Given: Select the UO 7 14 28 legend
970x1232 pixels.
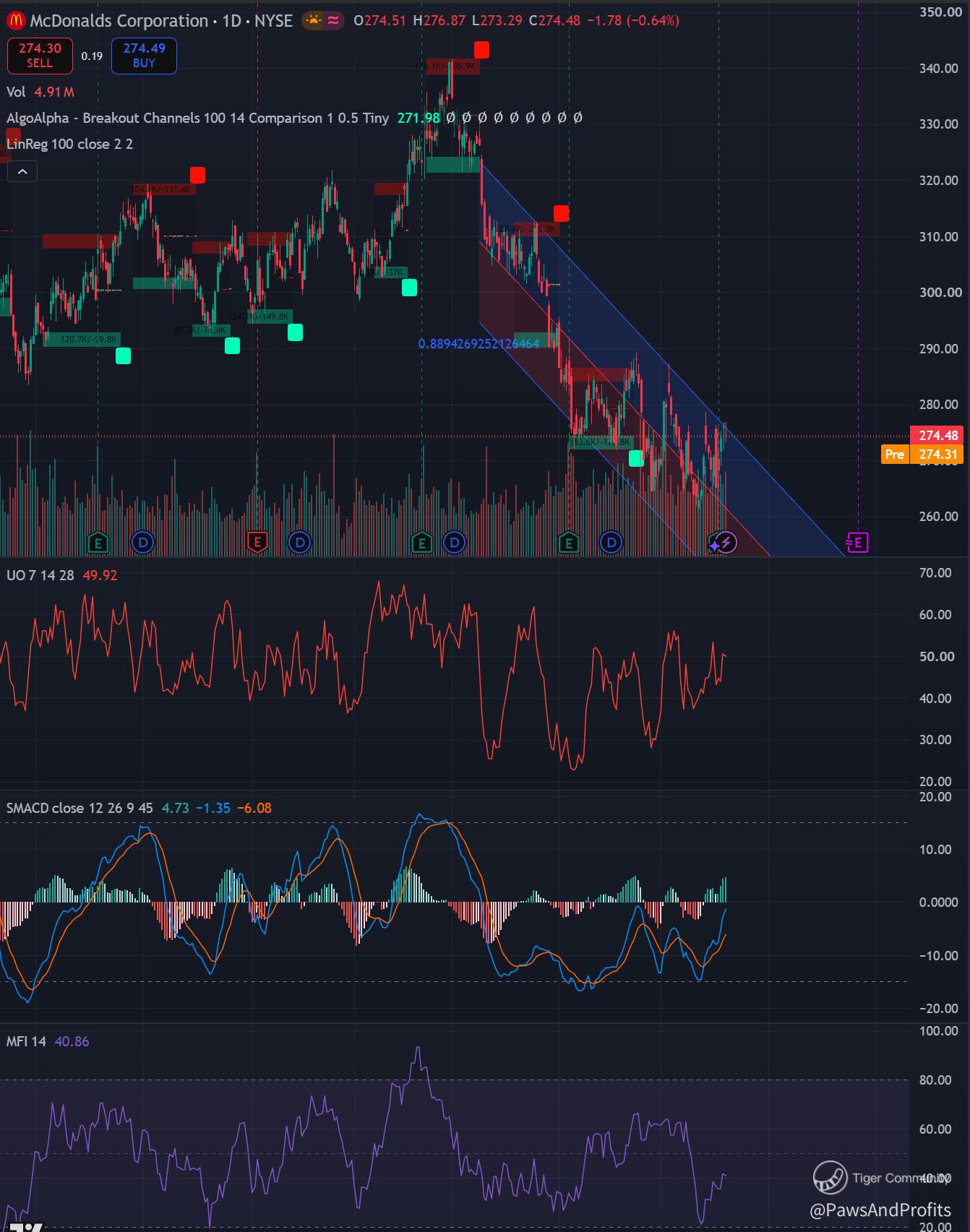Looking at the screenshot, I should tap(40, 575).
